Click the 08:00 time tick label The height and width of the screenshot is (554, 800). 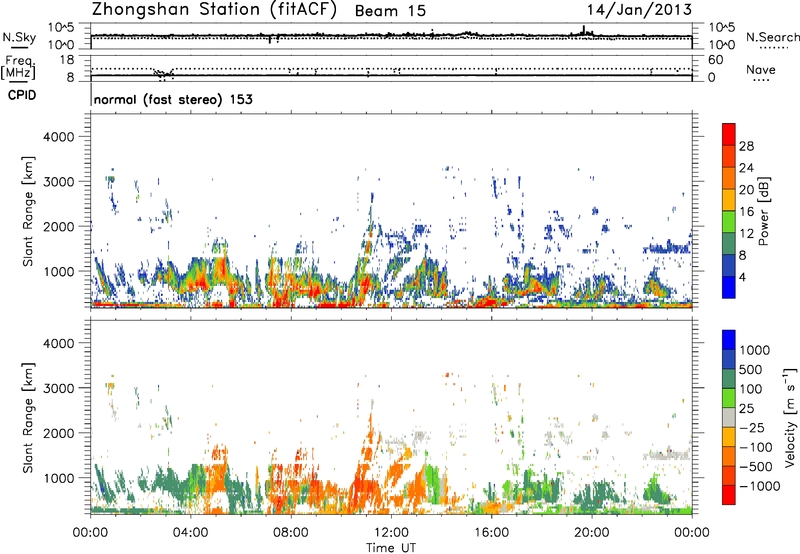coord(291,533)
